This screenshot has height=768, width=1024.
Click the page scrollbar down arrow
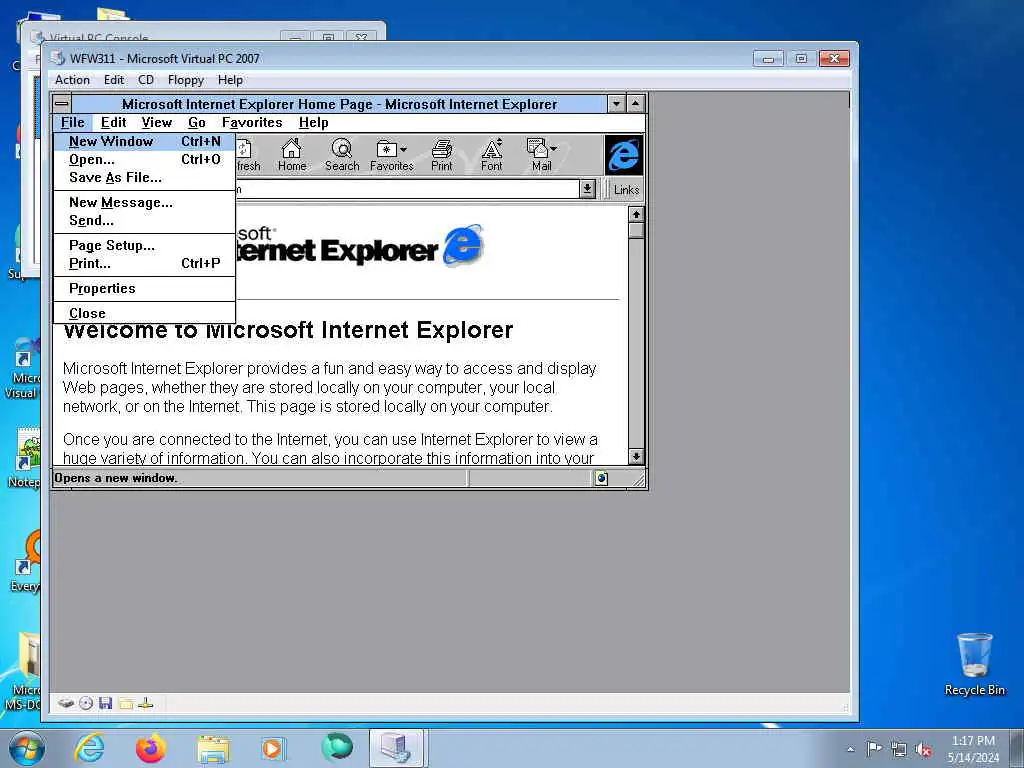click(636, 456)
